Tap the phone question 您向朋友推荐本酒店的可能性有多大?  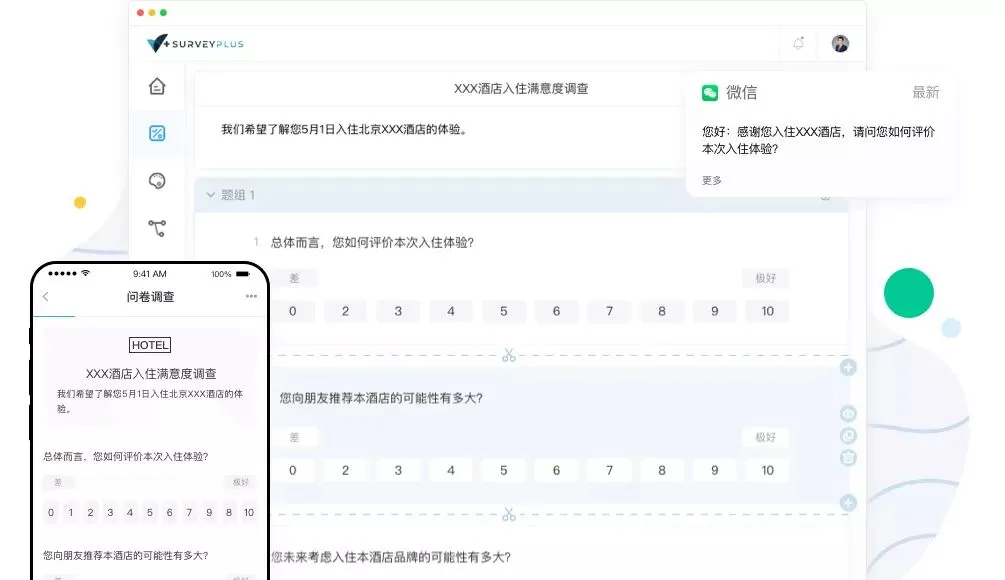point(126,555)
